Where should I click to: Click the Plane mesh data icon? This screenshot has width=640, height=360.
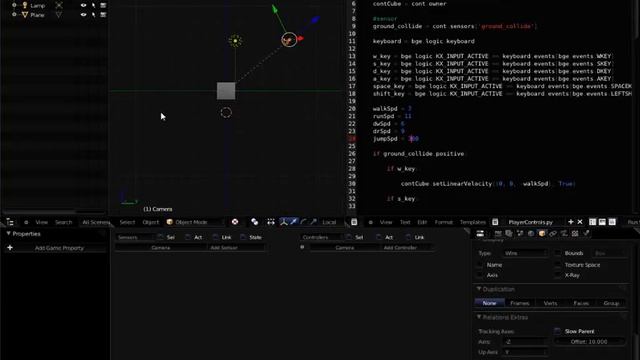point(59,15)
